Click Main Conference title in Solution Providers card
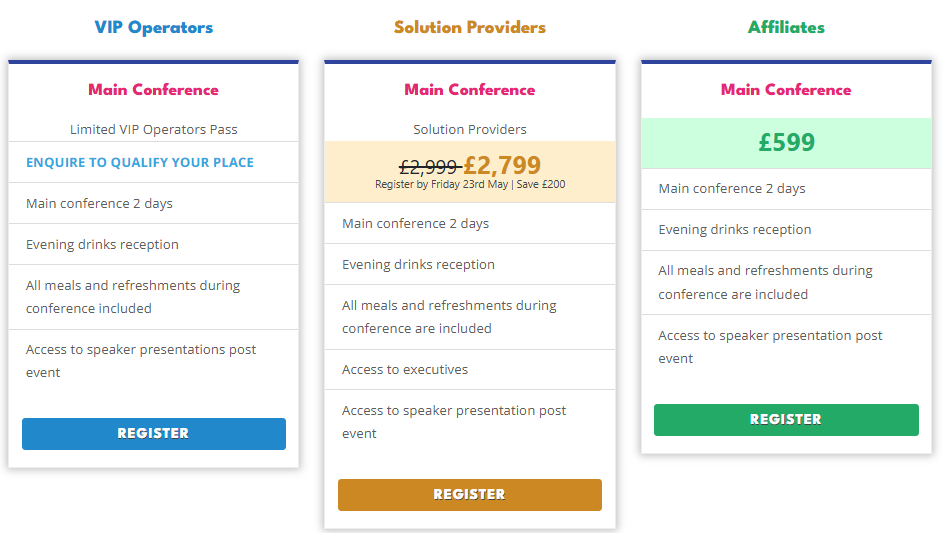Screen dimensions: 944x533 coord(470,90)
